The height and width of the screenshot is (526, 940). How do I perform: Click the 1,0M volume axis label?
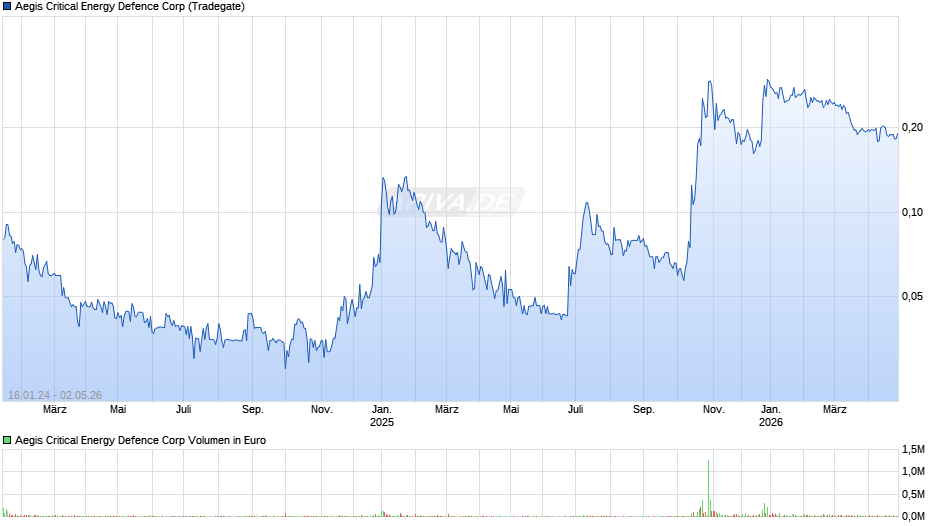pyautogui.click(x=913, y=471)
